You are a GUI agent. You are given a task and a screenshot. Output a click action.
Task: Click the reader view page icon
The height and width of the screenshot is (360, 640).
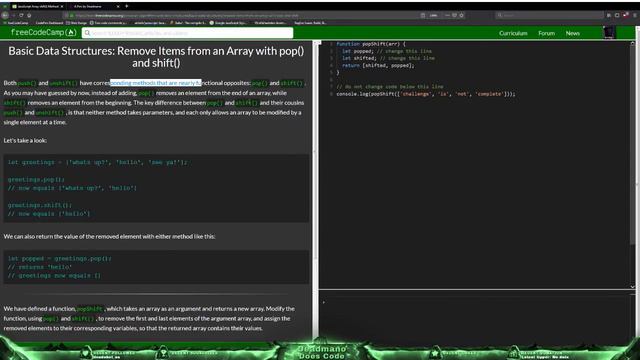tap(423, 15)
